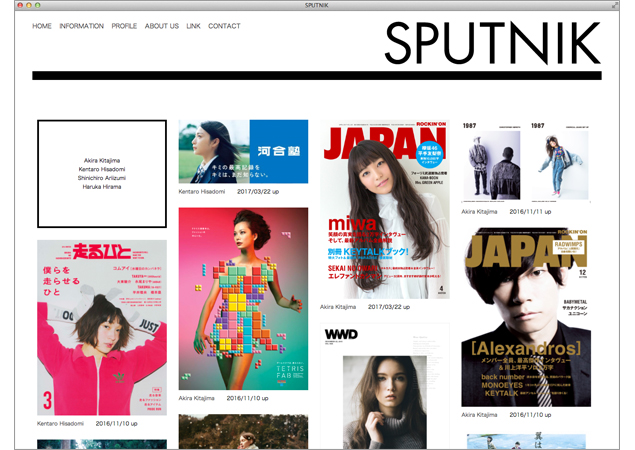Viewport: 635px width, 450px height.
Task: Open the HOME navigation link
Action: tap(42, 26)
